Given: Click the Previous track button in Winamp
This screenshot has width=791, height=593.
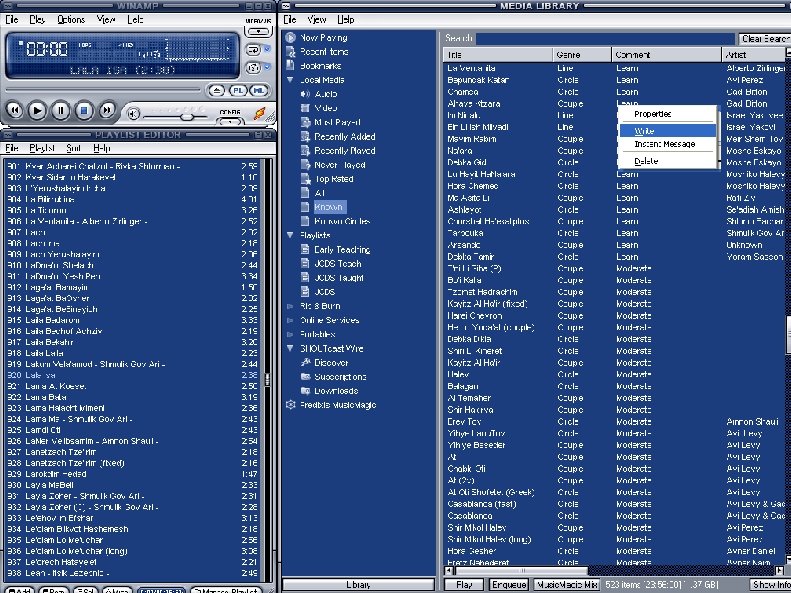Looking at the screenshot, I should (x=14, y=110).
